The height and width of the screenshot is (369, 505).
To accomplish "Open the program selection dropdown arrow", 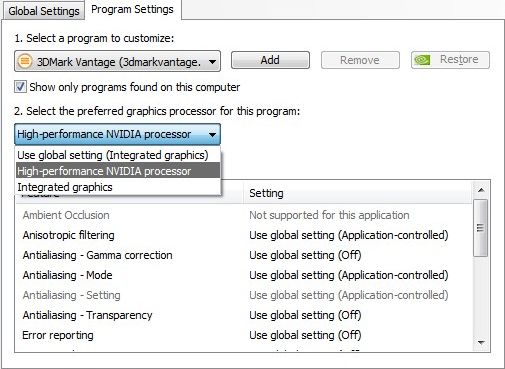I will (212, 62).
